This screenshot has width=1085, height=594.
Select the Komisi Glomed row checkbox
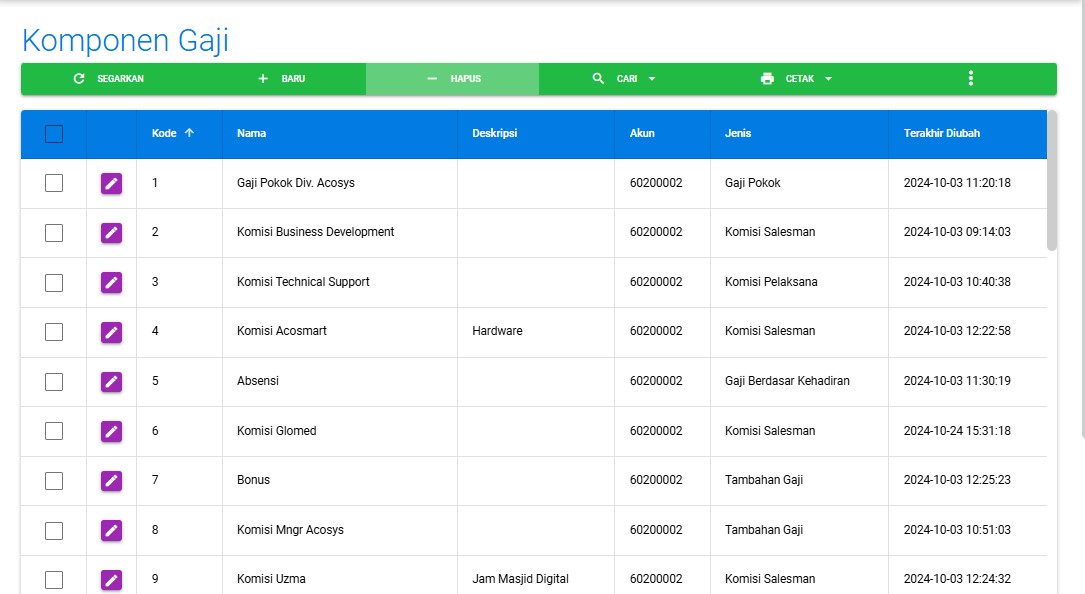54,431
